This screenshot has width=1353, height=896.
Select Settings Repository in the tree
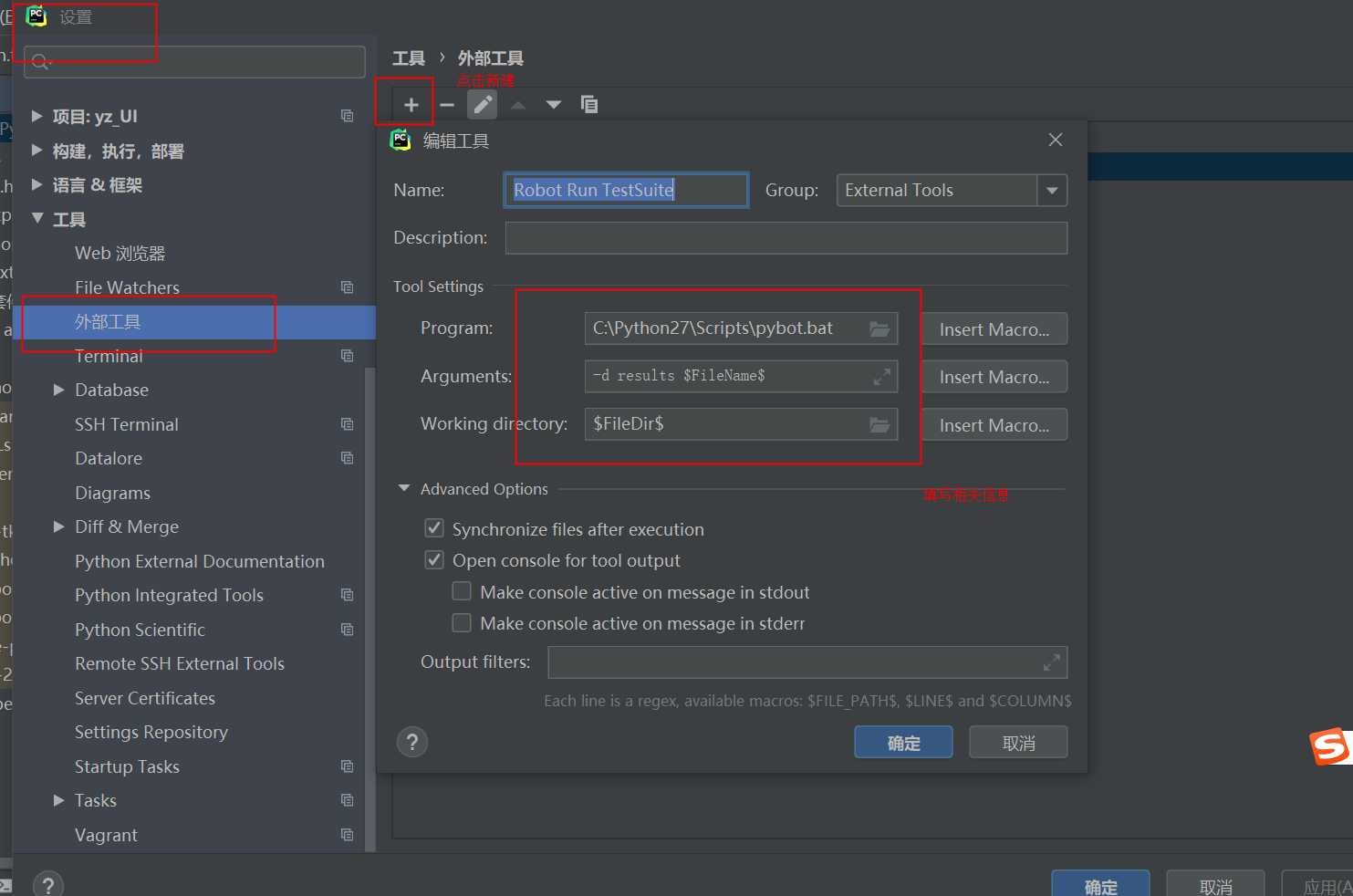pyautogui.click(x=151, y=732)
